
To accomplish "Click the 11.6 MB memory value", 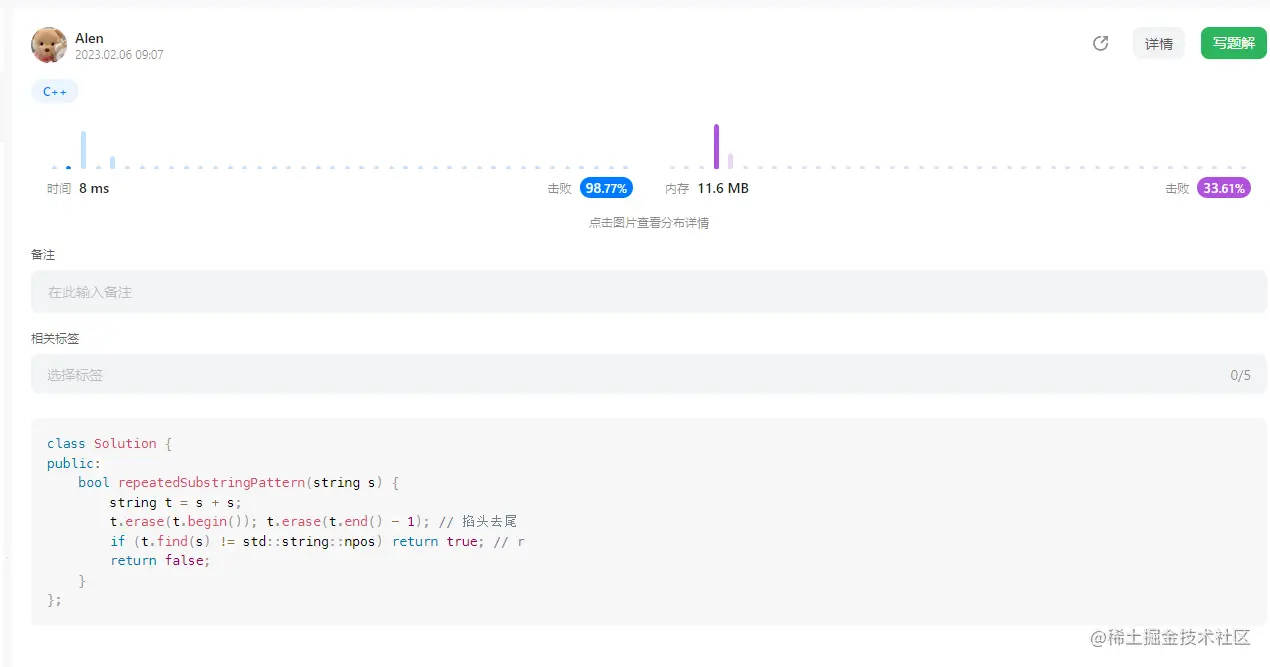I will coord(723,188).
